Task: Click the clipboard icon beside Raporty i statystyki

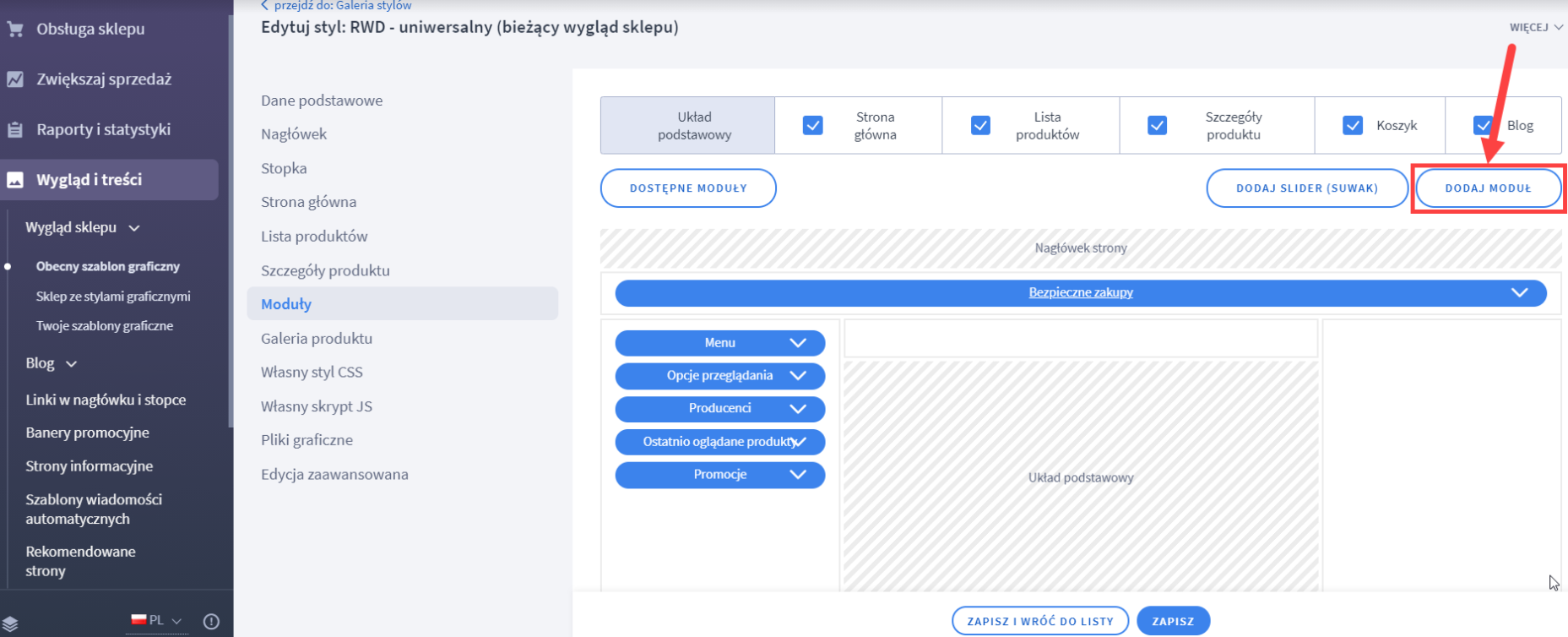Action: coord(15,130)
